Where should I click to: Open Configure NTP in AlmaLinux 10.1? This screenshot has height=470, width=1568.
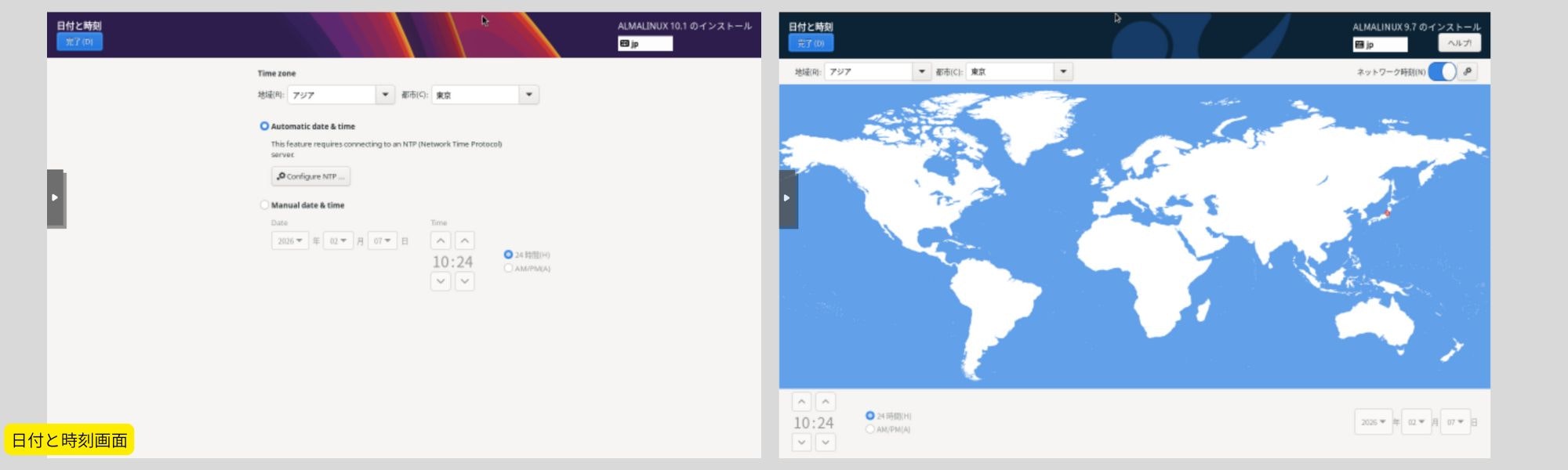pyautogui.click(x=310, y=176)
